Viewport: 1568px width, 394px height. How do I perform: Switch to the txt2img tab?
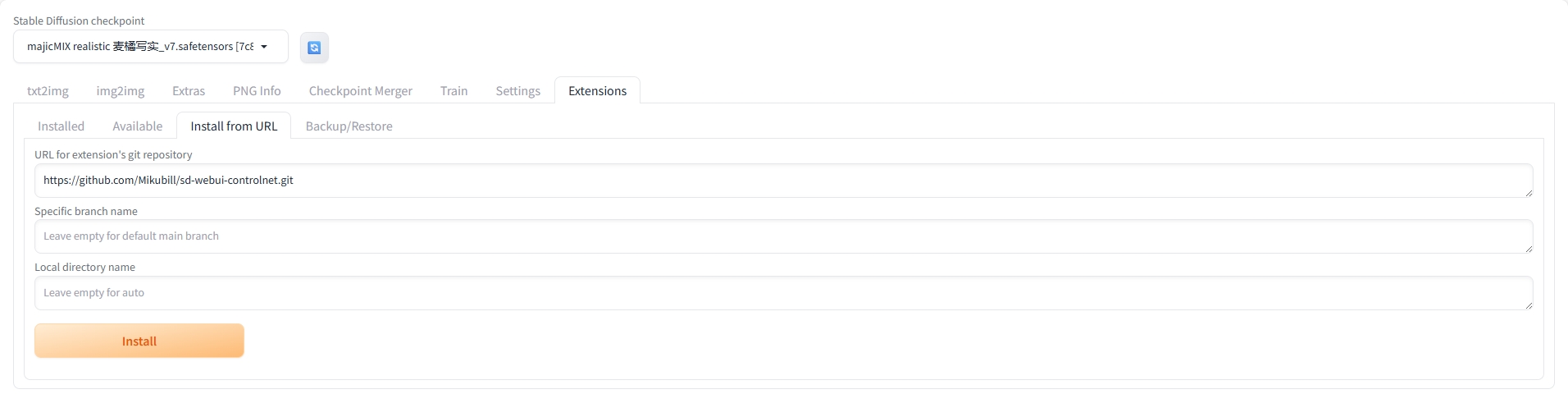point(48,90)
